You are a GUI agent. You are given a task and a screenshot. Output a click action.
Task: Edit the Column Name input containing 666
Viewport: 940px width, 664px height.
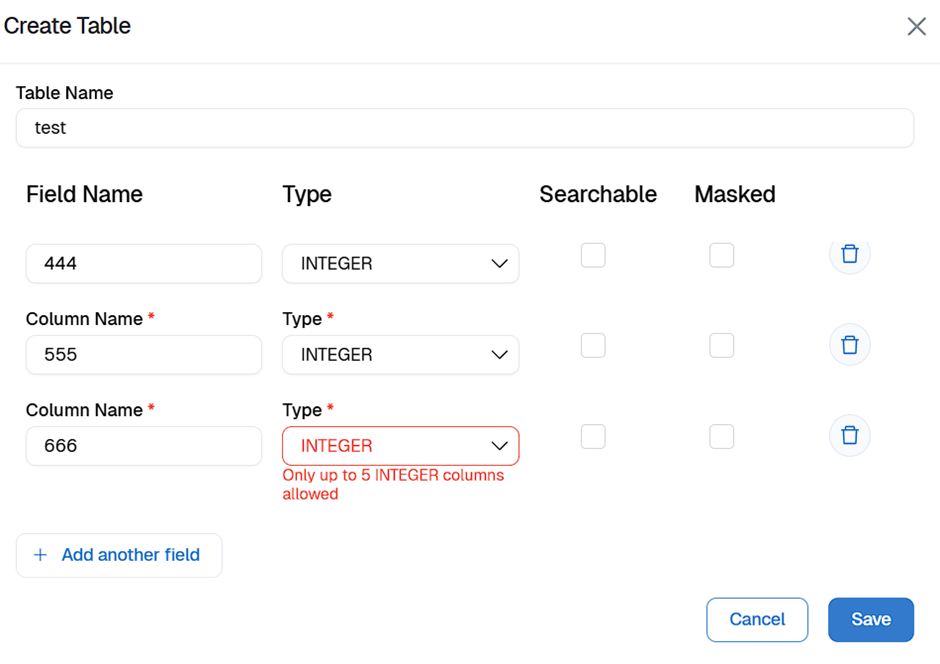coord(143,446)
